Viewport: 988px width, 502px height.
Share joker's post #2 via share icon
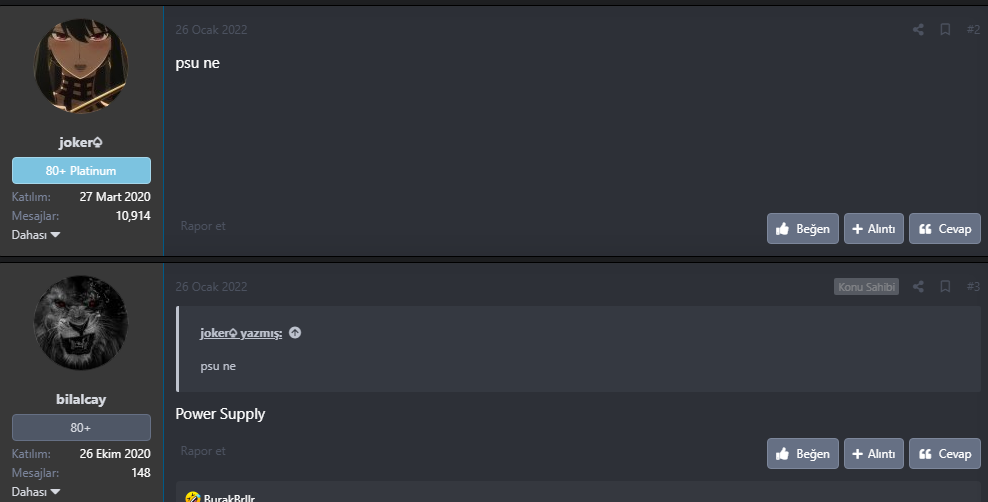pos(918,30)
